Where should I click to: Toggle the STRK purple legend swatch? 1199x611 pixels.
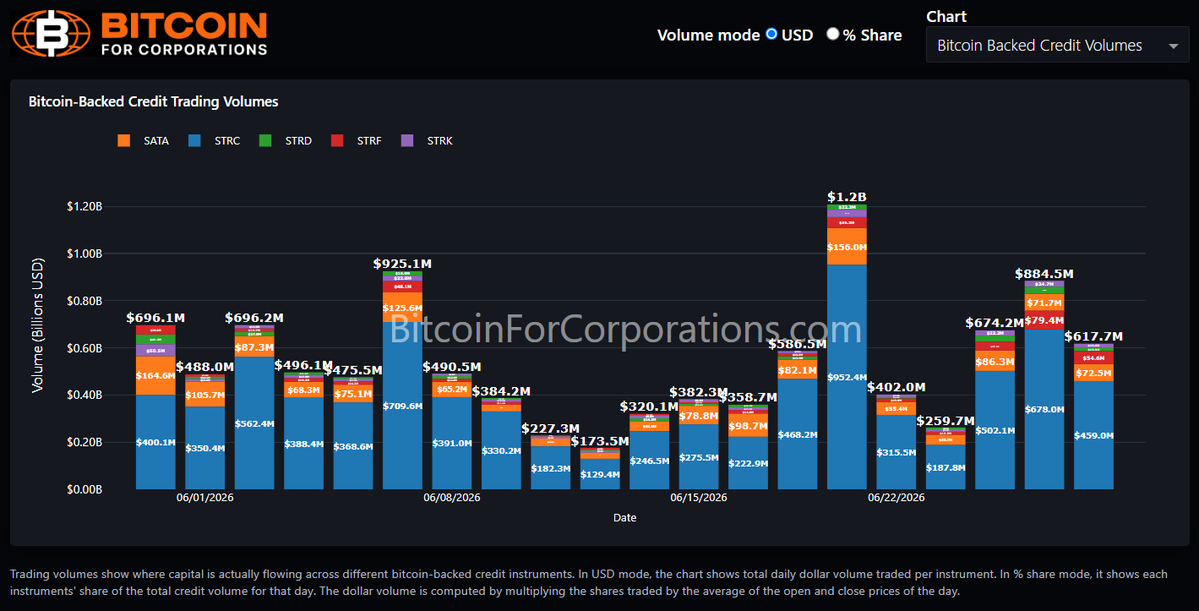(x=407, y=141)
